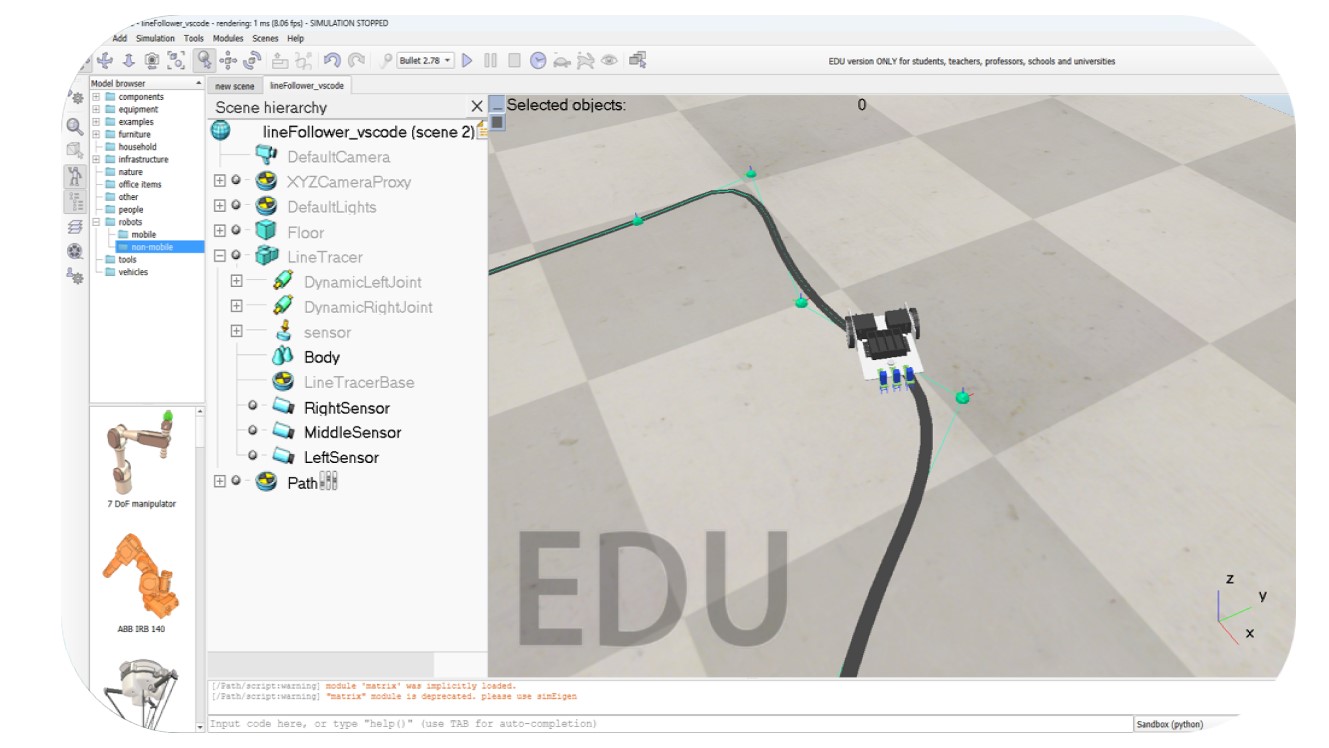Click the stop simulation square icon
Screen dimensions: 1329x748
[x=514, y=61]
